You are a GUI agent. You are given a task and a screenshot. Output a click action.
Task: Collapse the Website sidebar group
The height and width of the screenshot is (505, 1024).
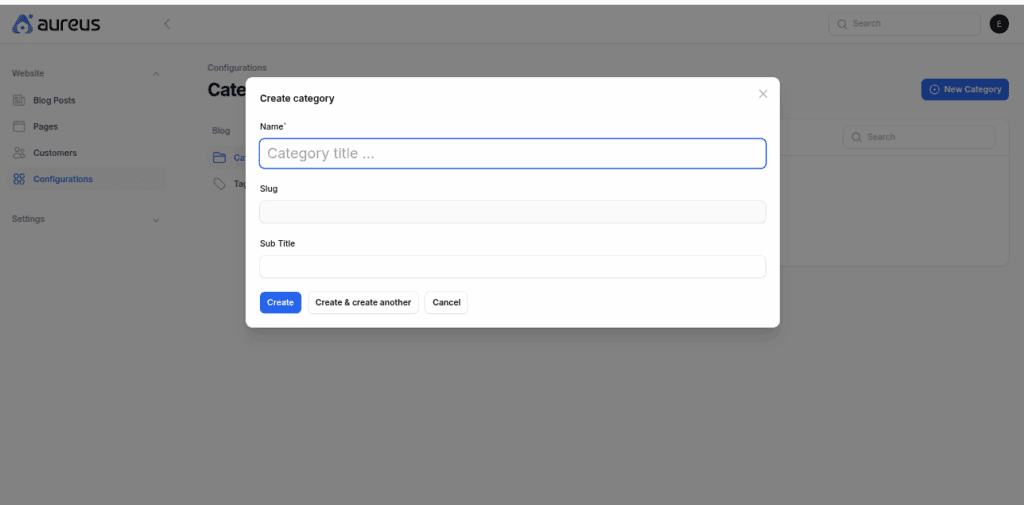click(155, 74)
